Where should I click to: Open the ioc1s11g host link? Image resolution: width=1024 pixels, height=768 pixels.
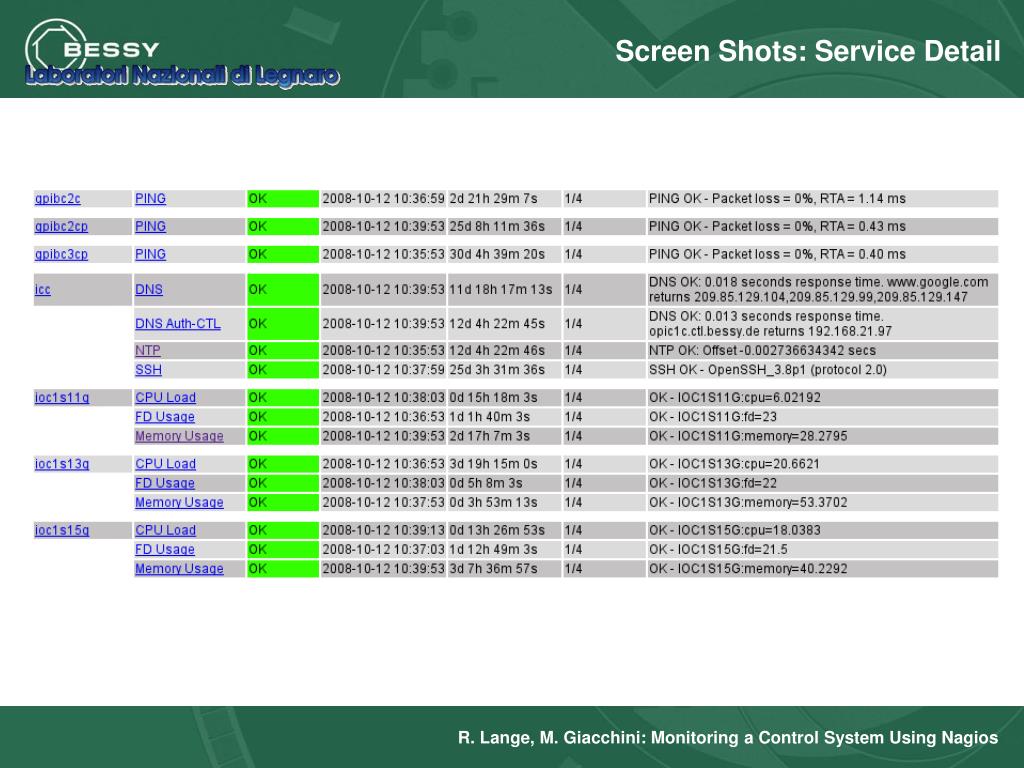click(62, 397)
